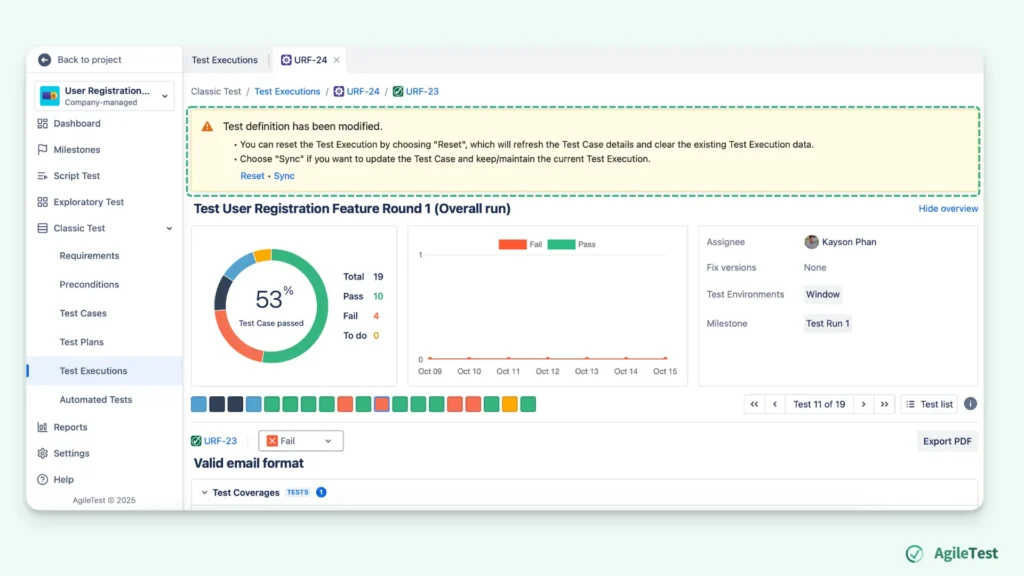Collapse the Test Coverages section
Screen dimensions: 1024x576
(x=204, y=492)
